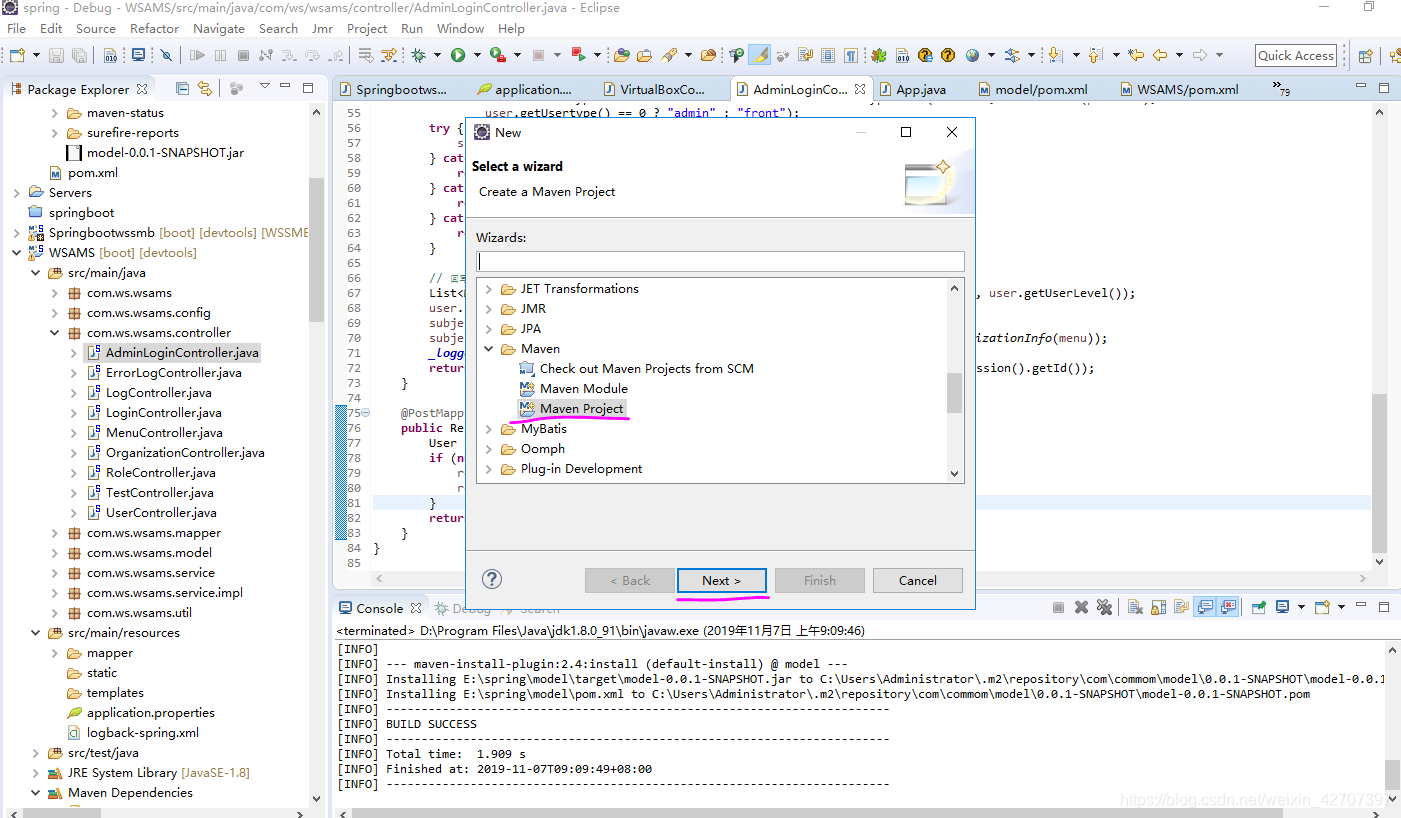Click the help question mark in New dialog
Viewport: 1401px width, 818px height.
(492, 579)
